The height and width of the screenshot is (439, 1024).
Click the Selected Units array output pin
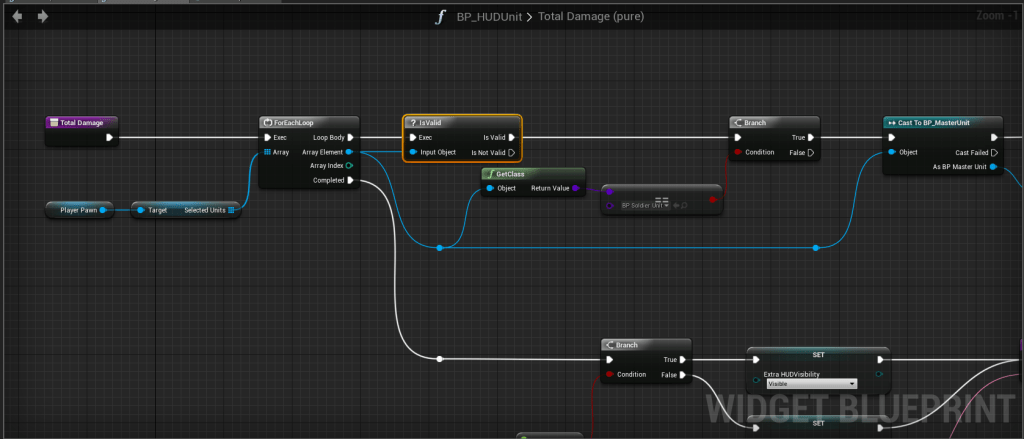pyautogui.click(x=231, y=210)
